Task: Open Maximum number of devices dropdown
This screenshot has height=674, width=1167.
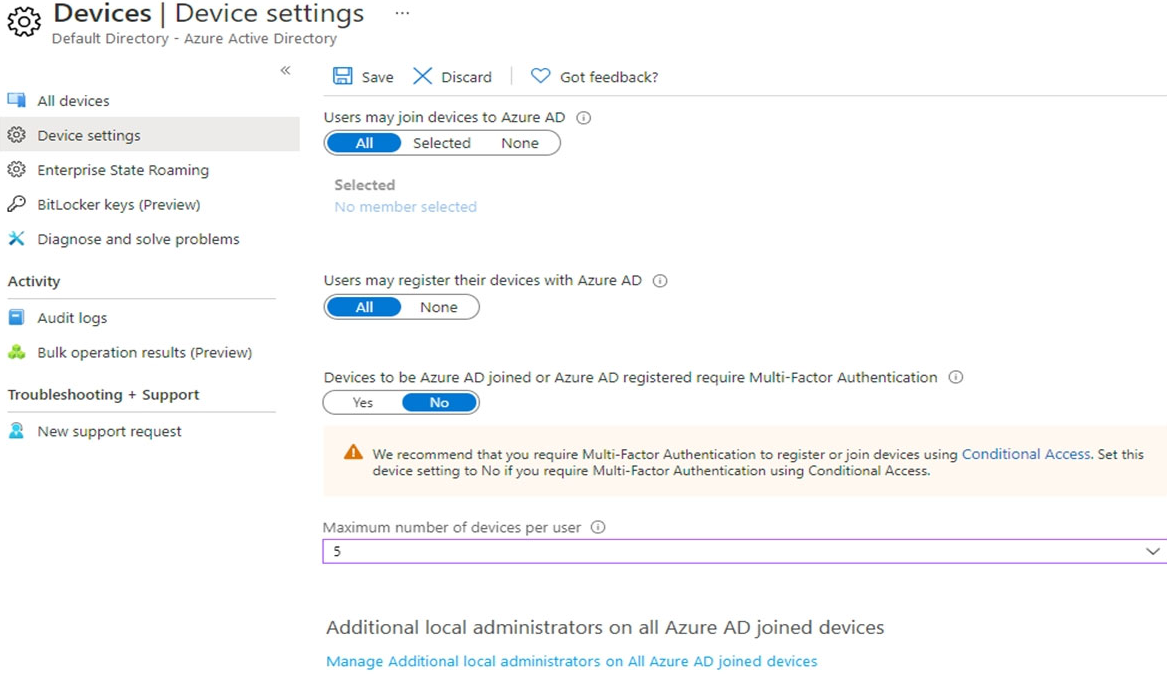Action: point(1152,551)
